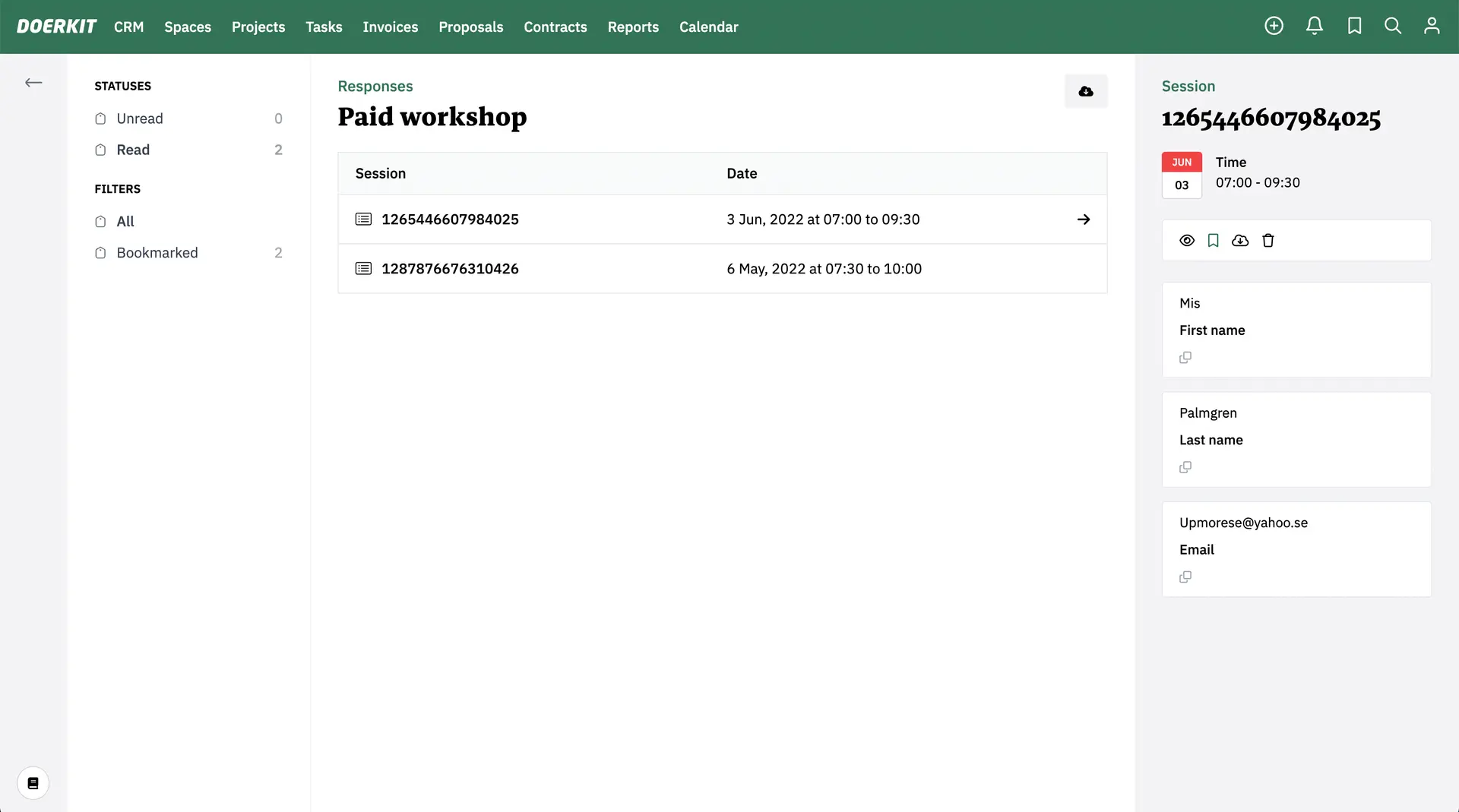Filter by Unread status
Image resolution: width=1459 pixels, height=812 pixels.
coord(140,118)
